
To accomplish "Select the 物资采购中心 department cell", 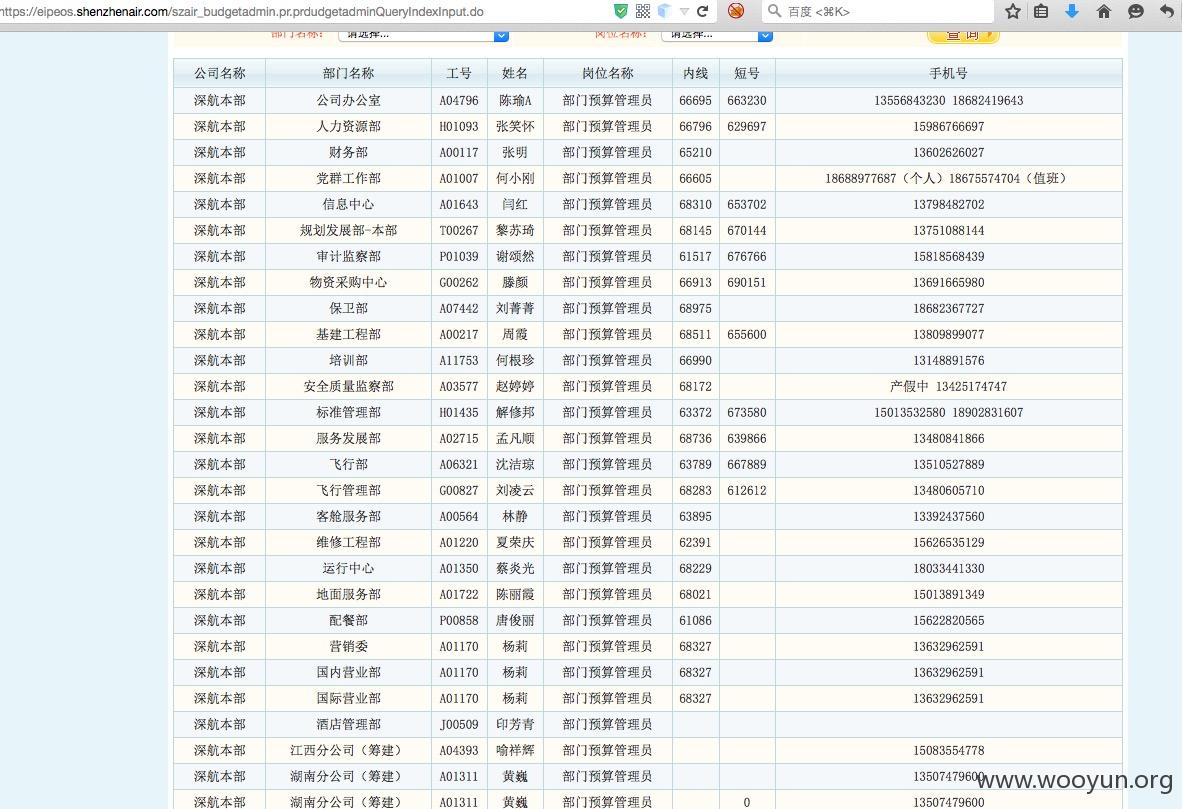I will point(348,283).
